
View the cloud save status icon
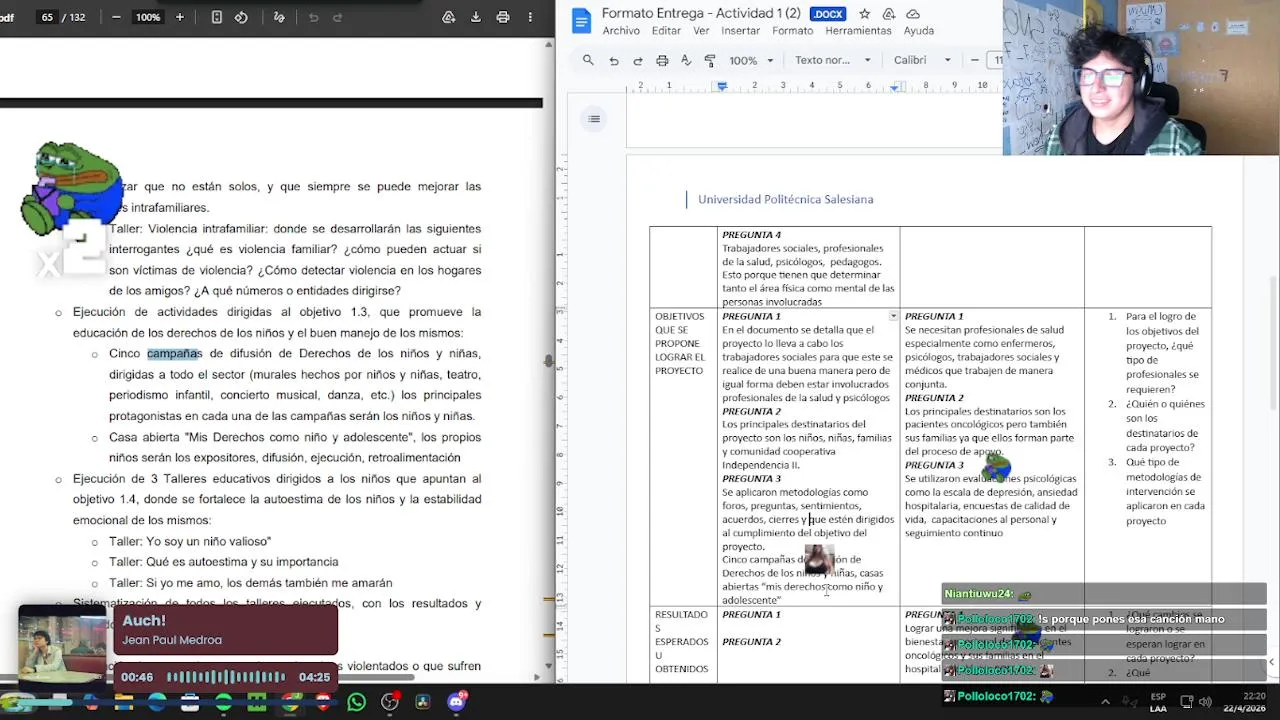(913, 14)
